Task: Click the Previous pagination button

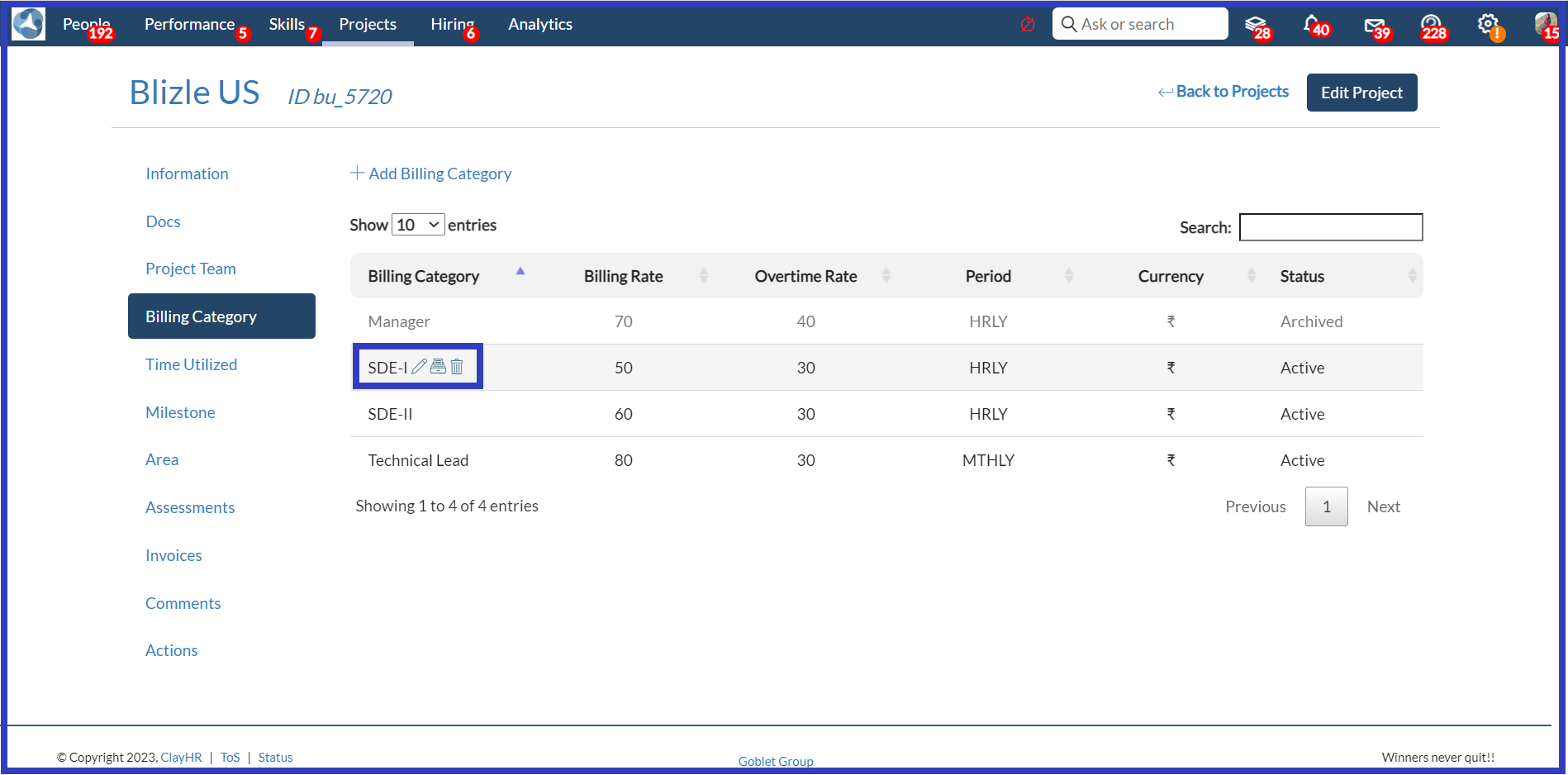Action: pyautogui.click(x=1256, y=506)
